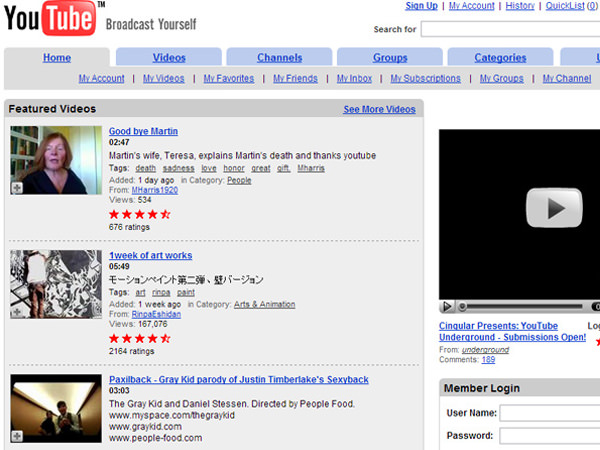Open the 1week of art works thumbnail
Viewport: 600px width, 450px height.
[x=56, y=284]
